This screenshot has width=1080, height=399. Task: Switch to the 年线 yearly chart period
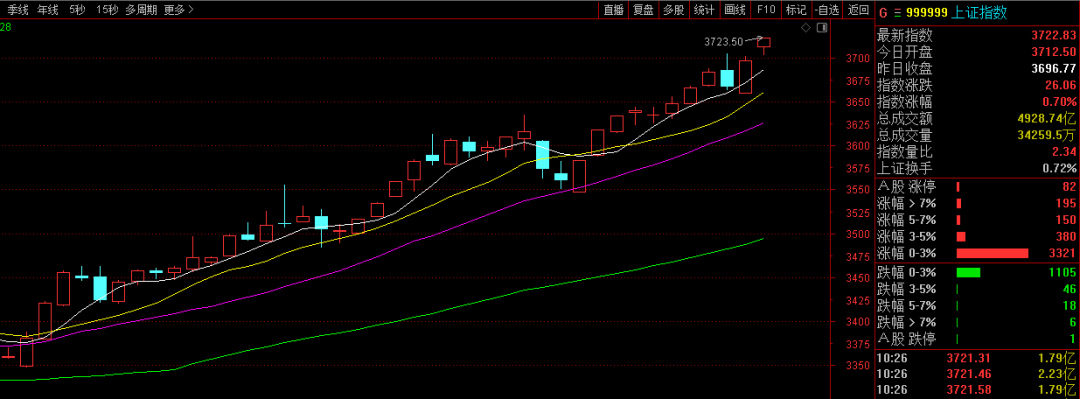pyautogui.click(x=48, y=10)
